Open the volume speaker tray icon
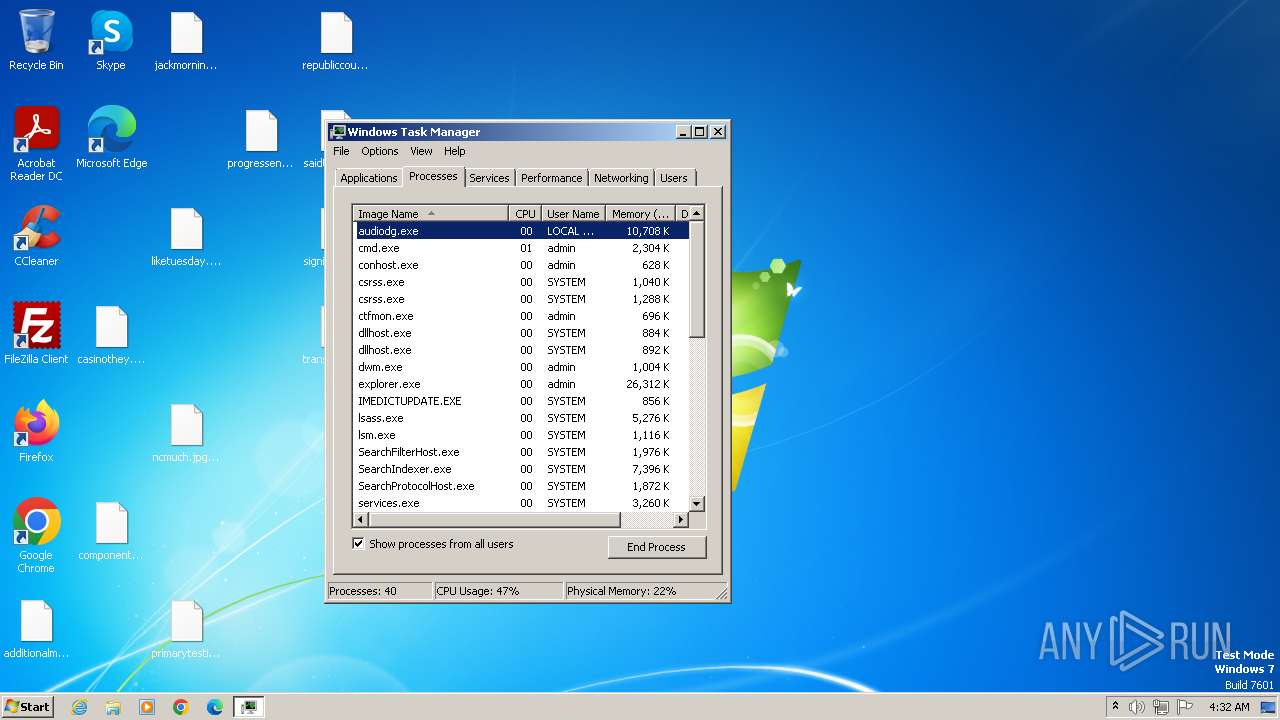The image size is (1280, 720). tap(1137, 707)
